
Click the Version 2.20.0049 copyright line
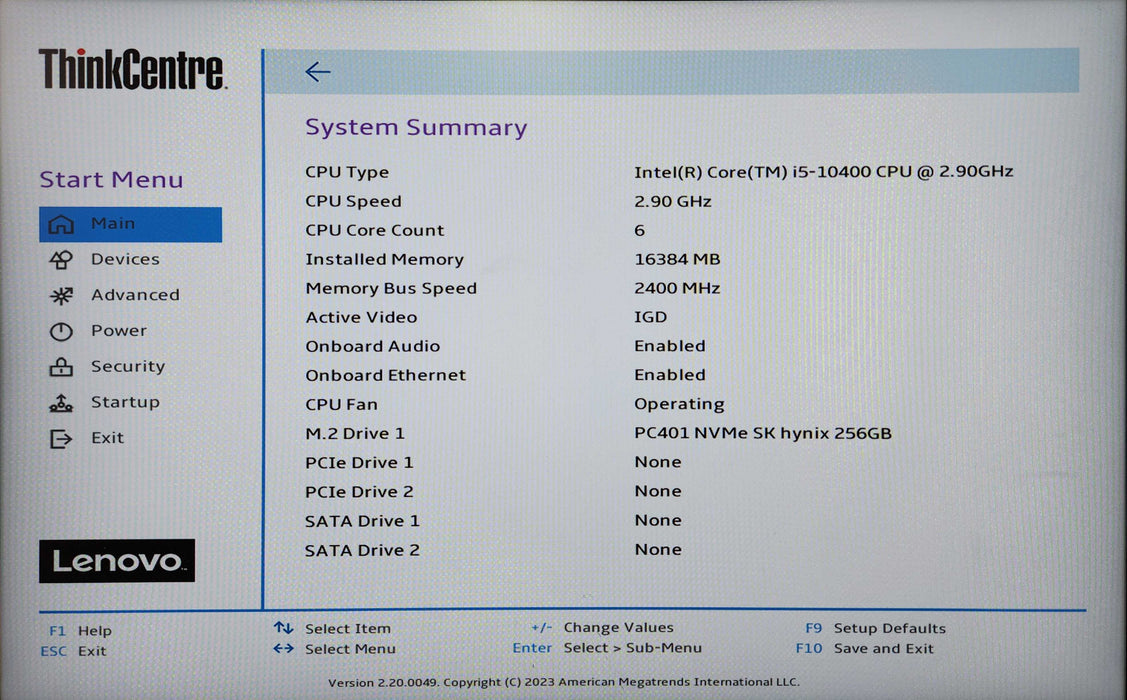(564, 682)
